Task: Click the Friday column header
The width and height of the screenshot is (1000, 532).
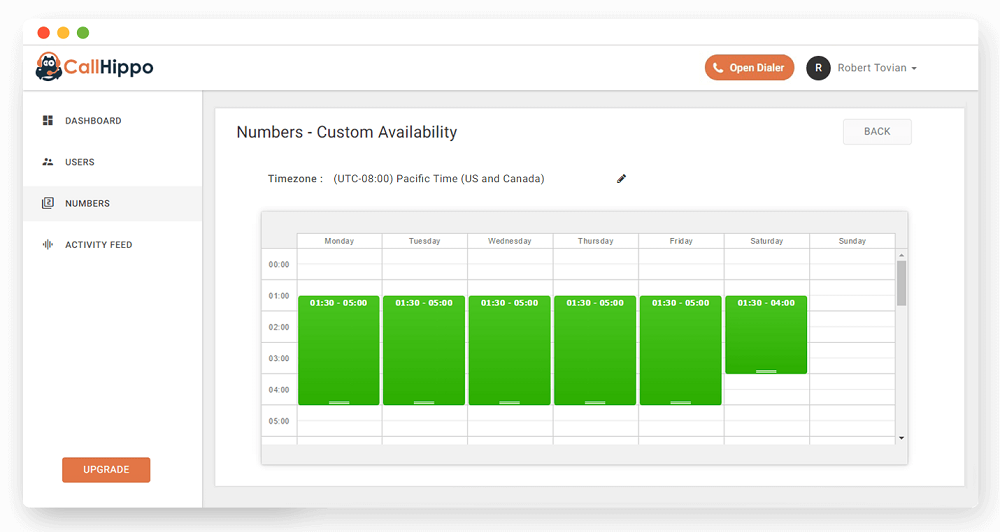Action: (x=681, y=241)
